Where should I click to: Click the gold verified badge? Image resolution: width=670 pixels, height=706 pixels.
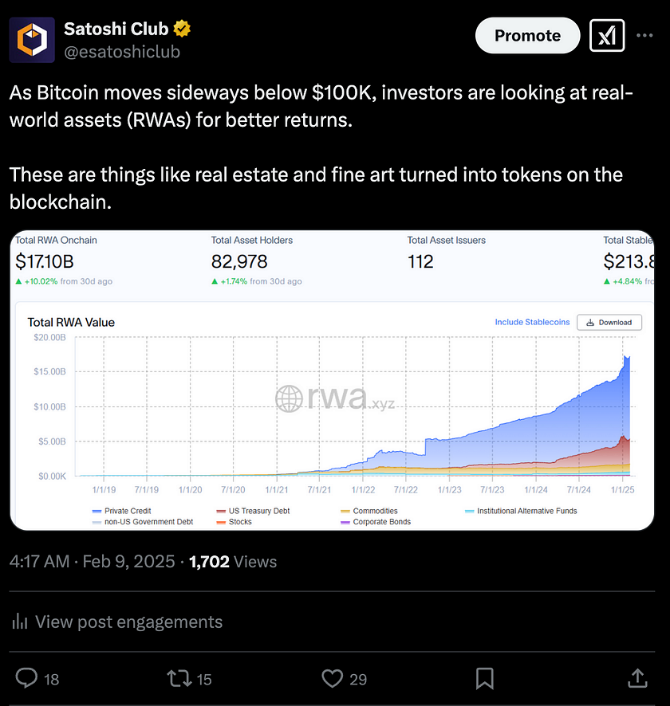point(183,29)
